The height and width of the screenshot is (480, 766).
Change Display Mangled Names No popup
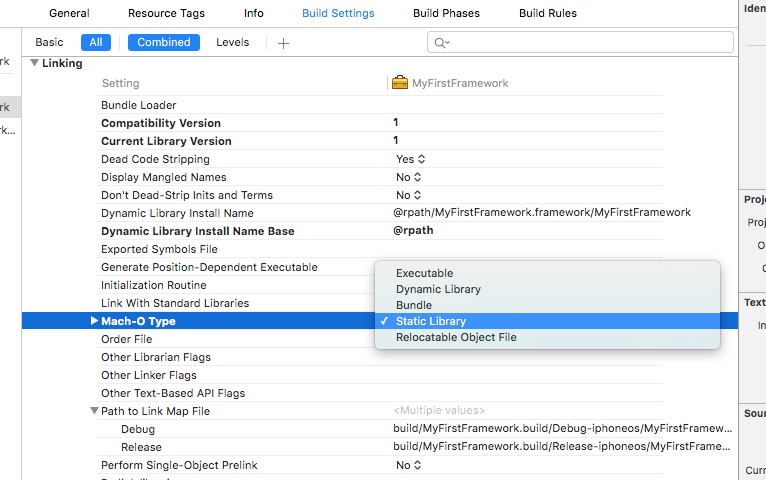pyautogui.click(x=408, y=177)
